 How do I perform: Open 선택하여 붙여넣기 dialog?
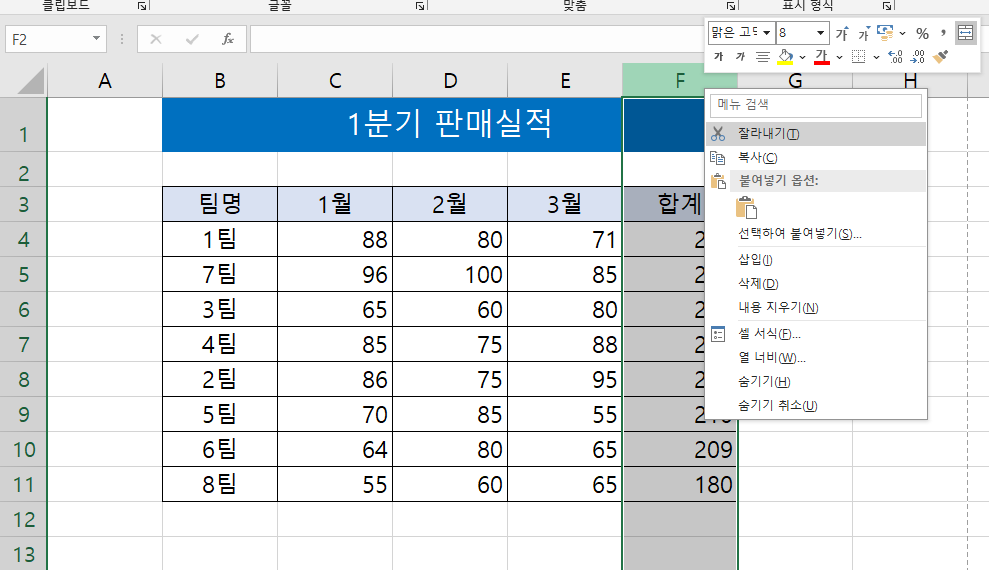pyautogui.click(x=816, y=234)
